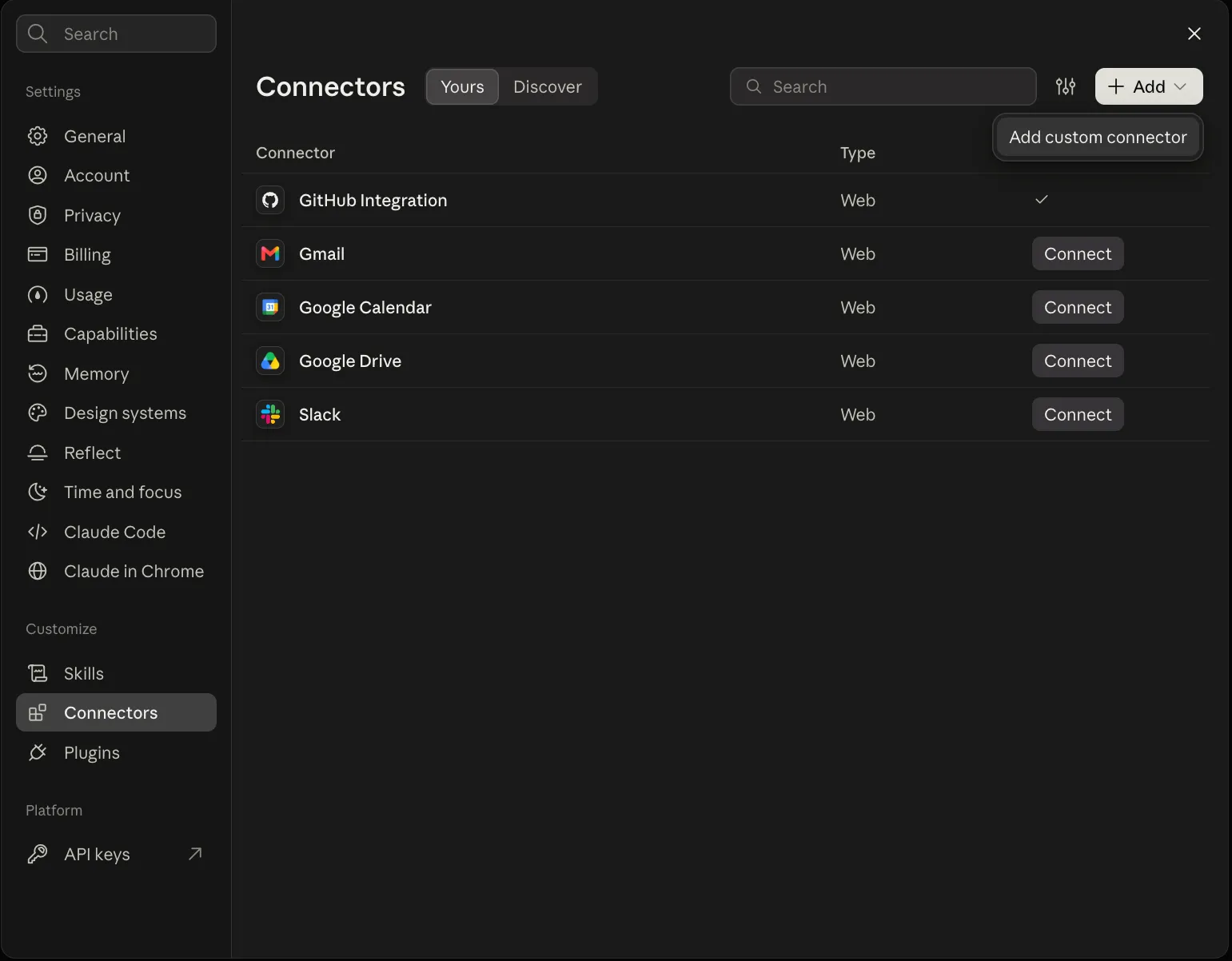1232x961 pixels.
Task: Select the GitHub Integration row name
Action: (x=373, y=200)
